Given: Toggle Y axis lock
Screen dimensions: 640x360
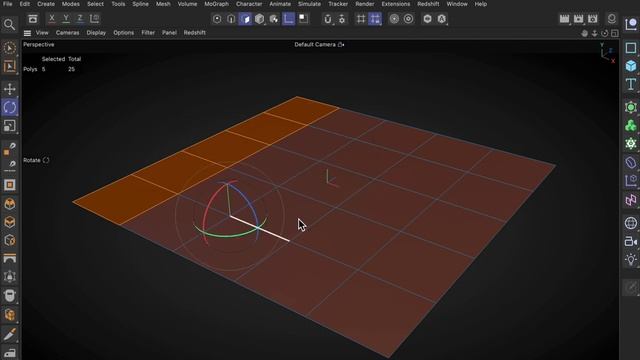Looking at the screenshot, I should [66, 19].
